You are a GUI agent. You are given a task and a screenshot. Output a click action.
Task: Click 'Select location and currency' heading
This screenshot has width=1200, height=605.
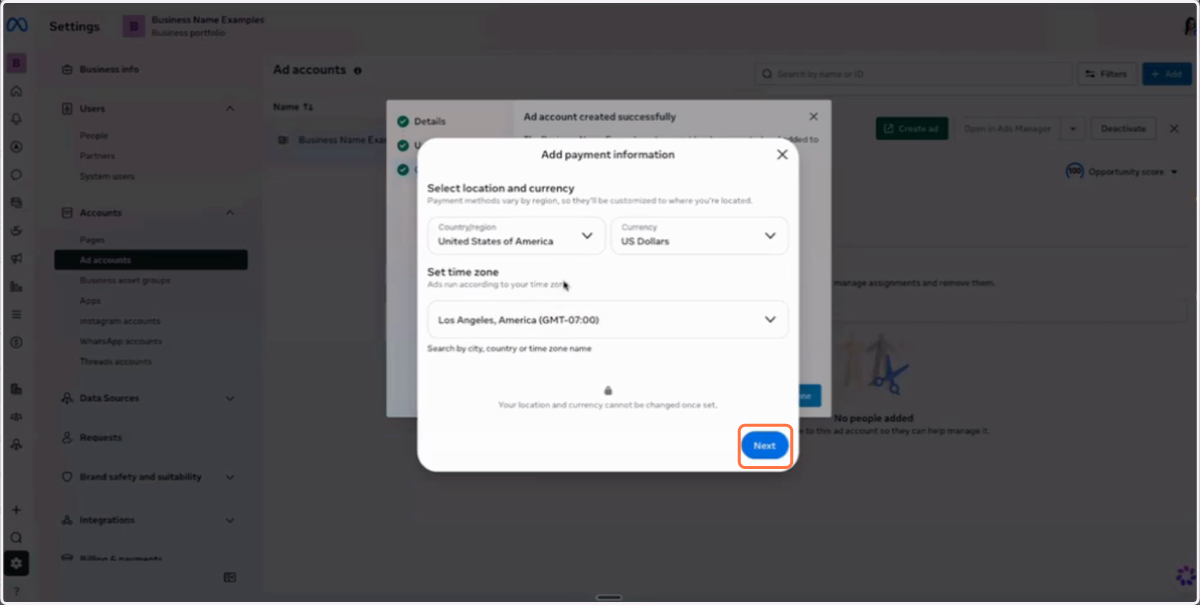(501, 188)
